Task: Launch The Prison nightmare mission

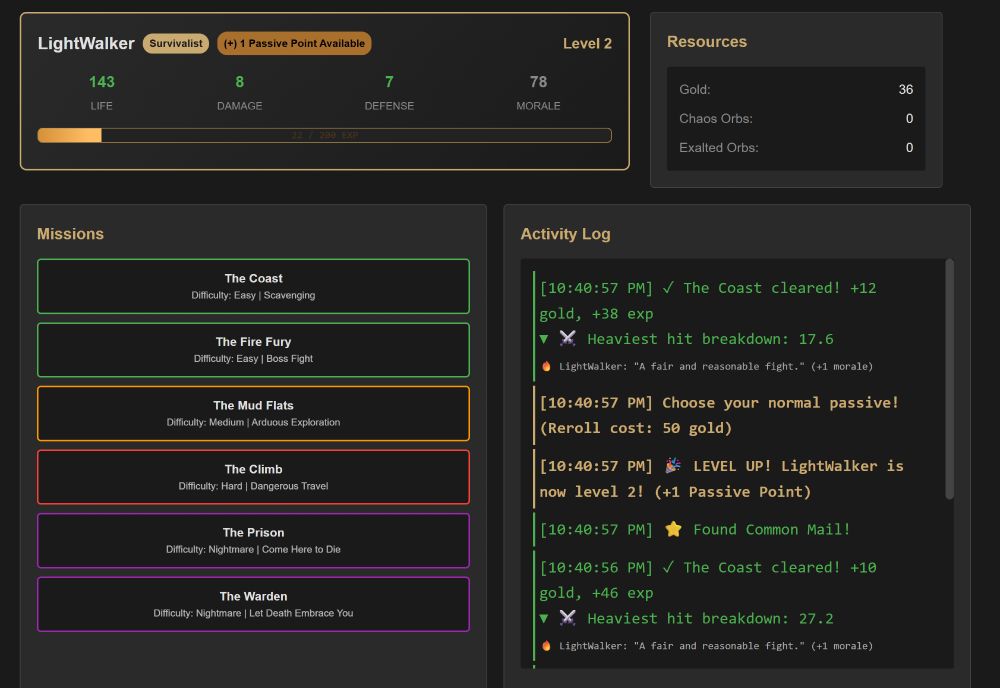Action: pyautogui.click(x=253, y=541)
